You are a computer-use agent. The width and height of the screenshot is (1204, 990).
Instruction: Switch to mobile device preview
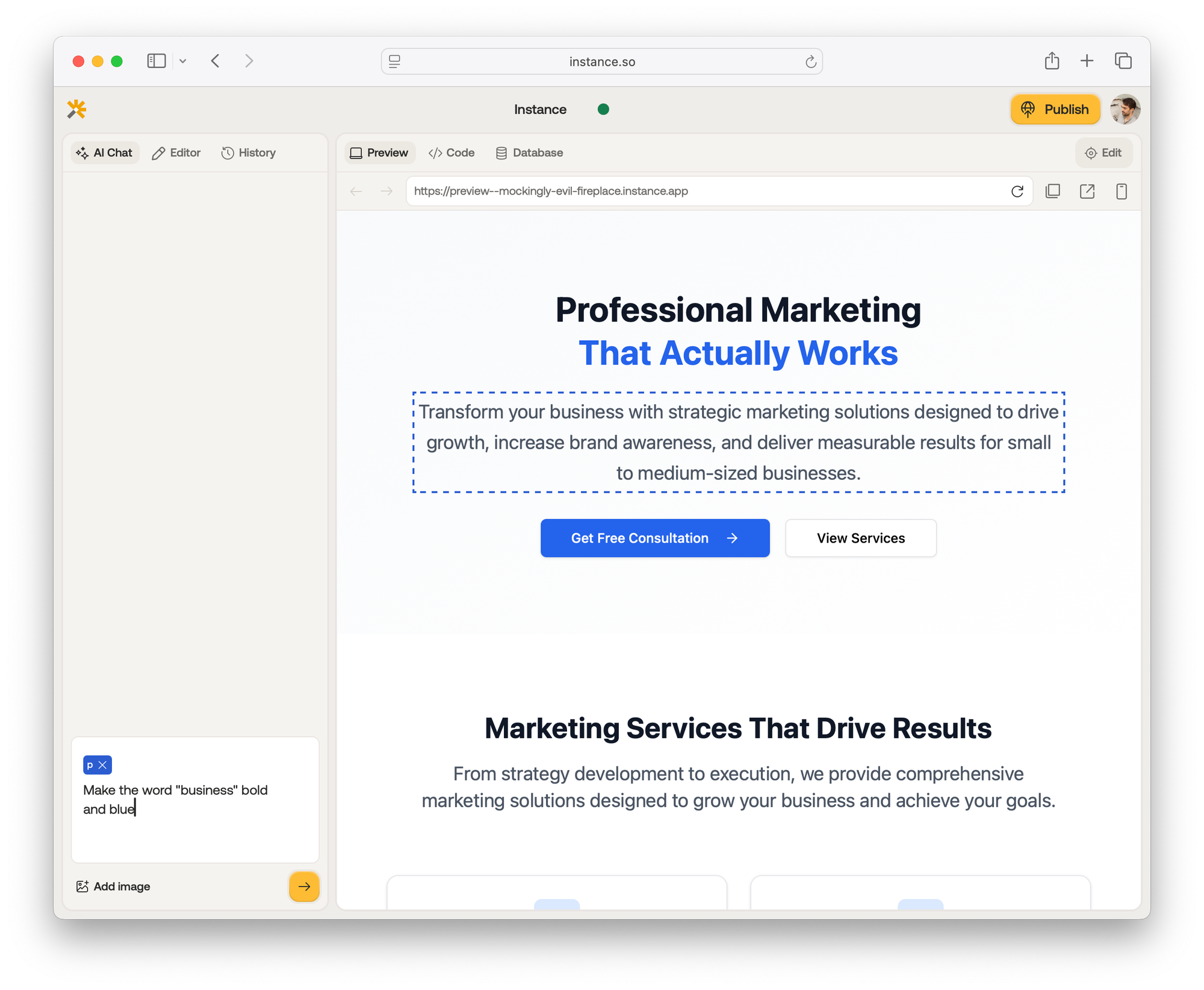[1121, 191]
